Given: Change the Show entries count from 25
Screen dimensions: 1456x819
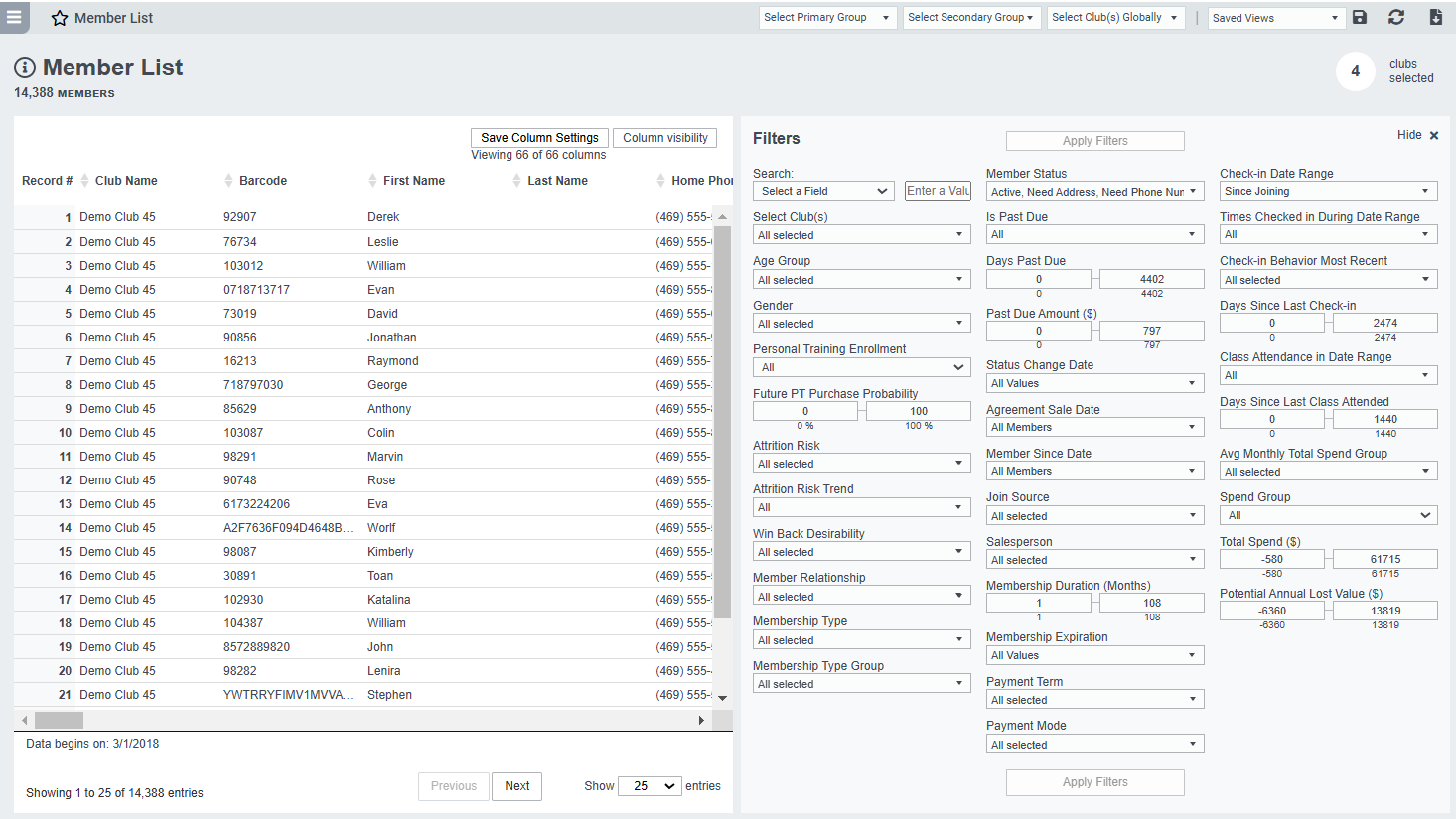Looking at the screenshot, I should click(650, 785).
